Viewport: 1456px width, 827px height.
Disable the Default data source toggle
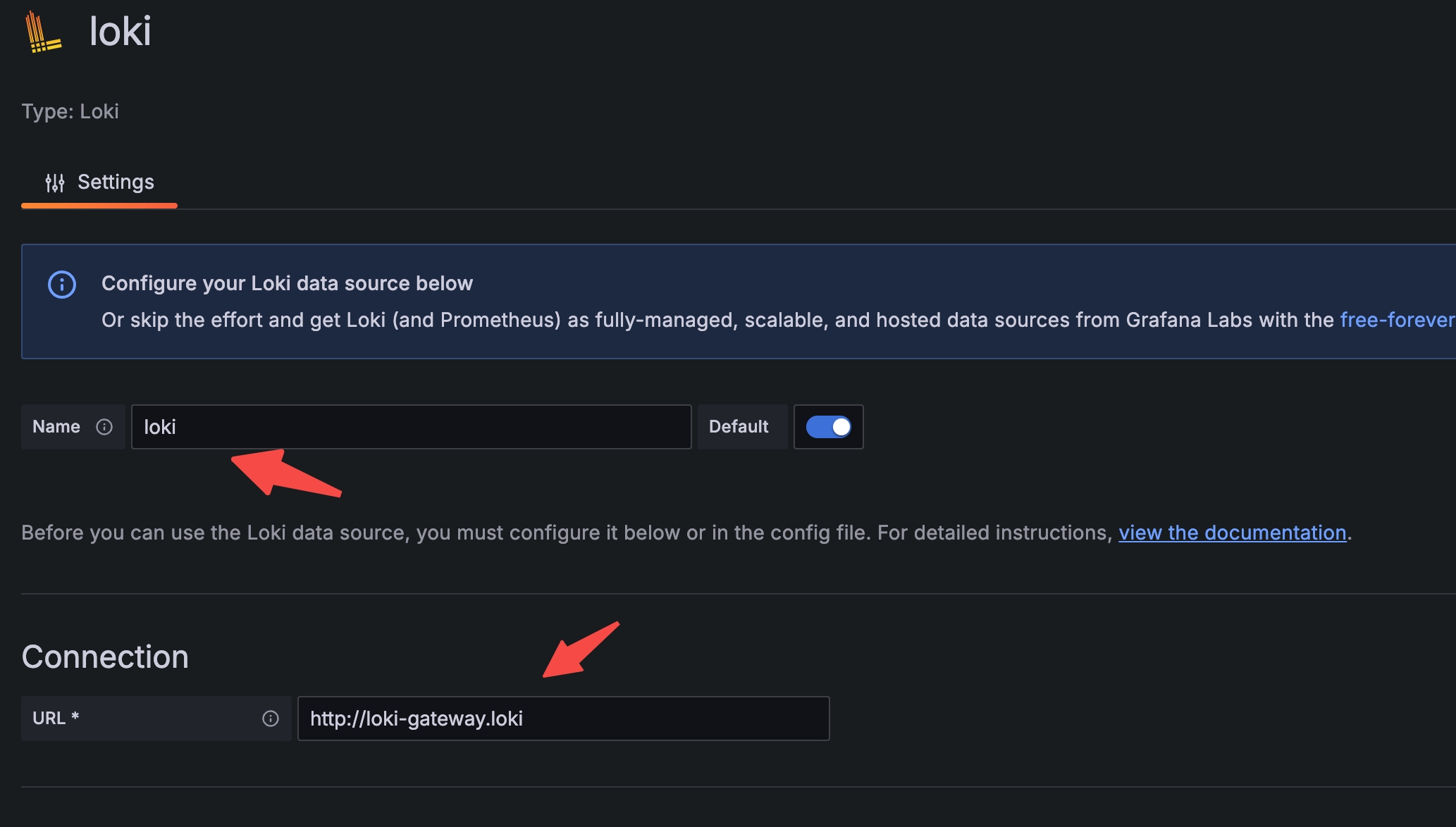click(828, 426)
